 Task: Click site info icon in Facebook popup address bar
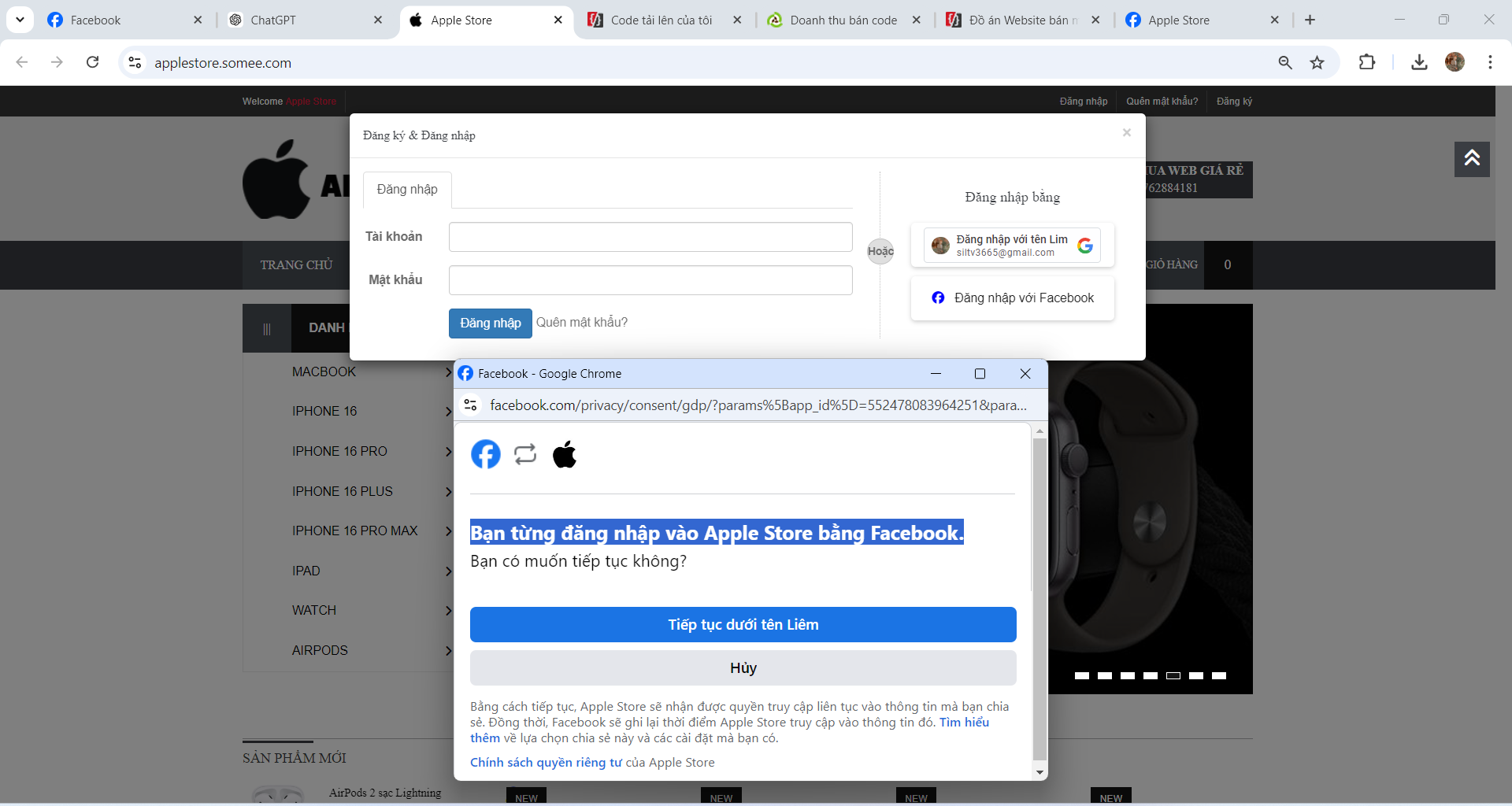click(471, 405)
